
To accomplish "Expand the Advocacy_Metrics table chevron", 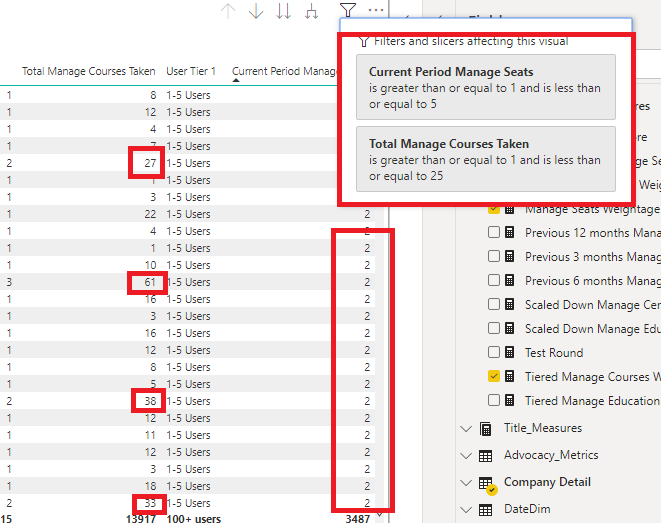I will 466,456.
